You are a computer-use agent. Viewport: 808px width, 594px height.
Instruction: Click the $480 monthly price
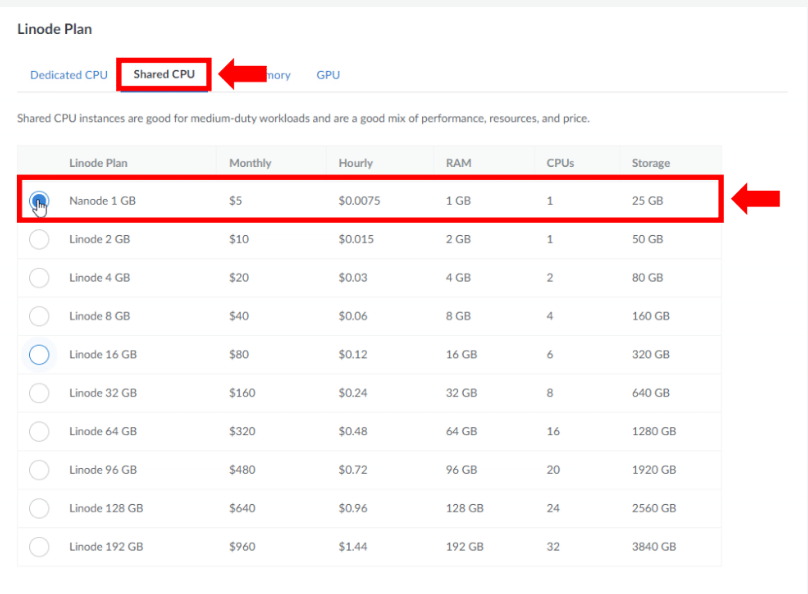click(x=242, y=470)
